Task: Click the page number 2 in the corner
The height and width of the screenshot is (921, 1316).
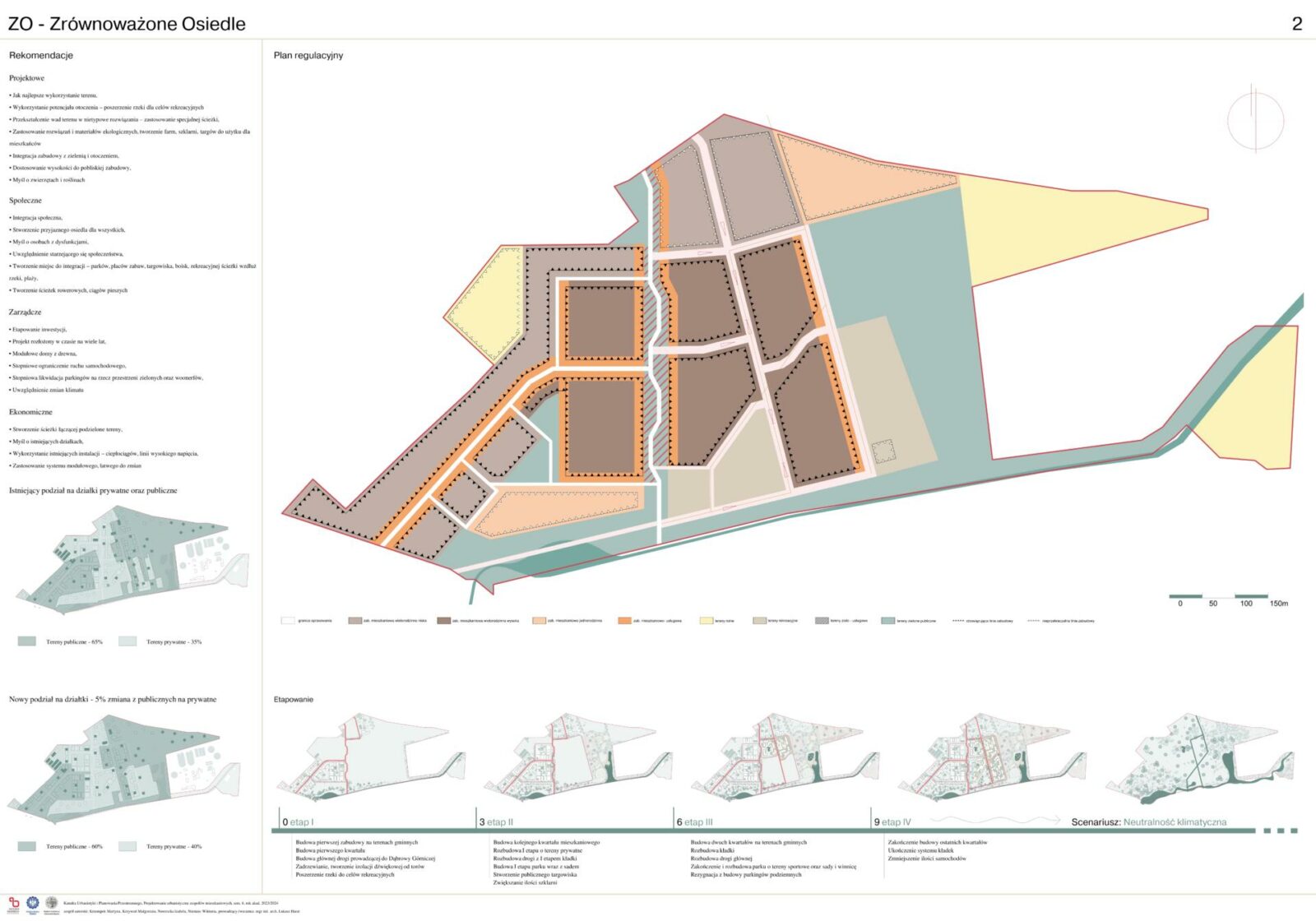Action: tap(1297, 24)
